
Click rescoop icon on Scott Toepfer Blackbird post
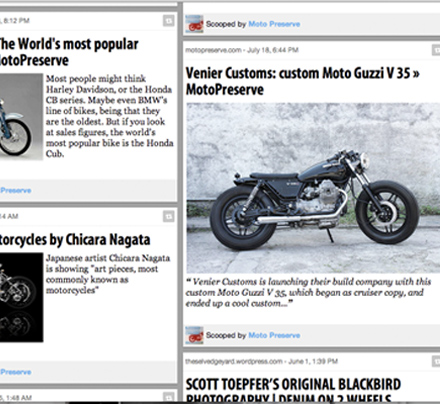[x=436, y=361]
